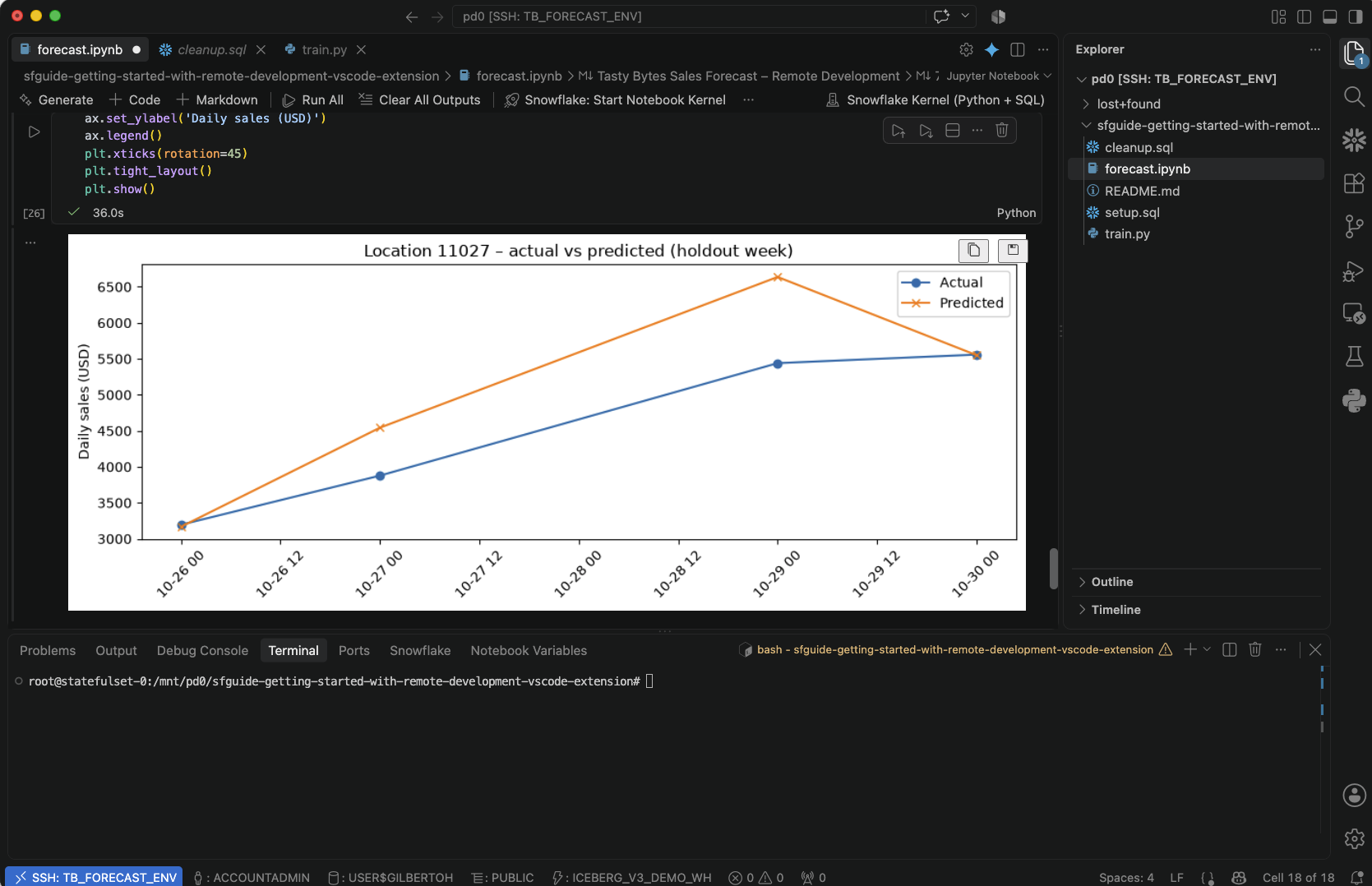Screen dimensions: 1372x886
Task: Click the SSH: TB_FORECAST_ENV remote indicator
Action: pos(95,877)
